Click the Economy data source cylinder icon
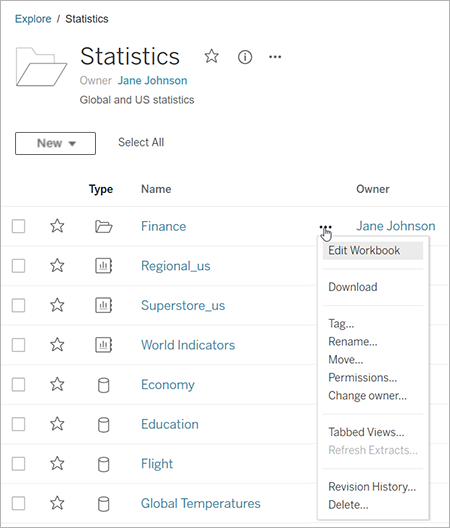This screenshot has height=528, width=450. click(x=103, y=385)
